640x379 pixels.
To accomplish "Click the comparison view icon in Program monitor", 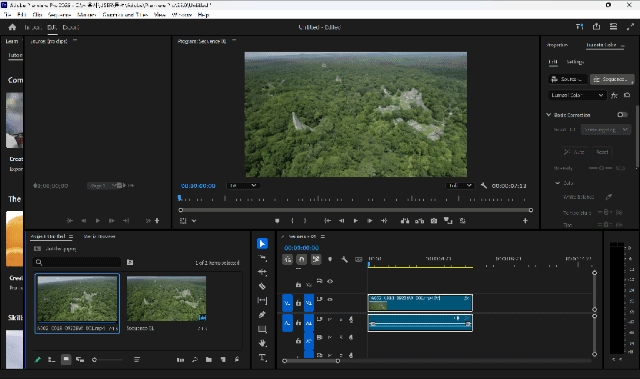I will [x=448, y=221].
